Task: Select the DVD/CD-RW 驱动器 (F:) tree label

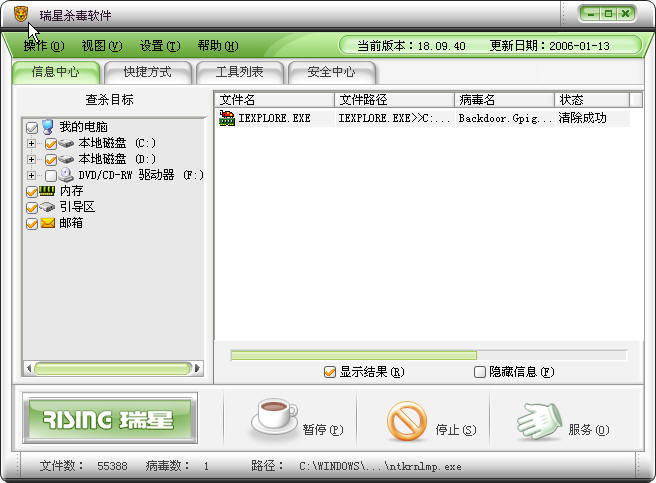Action: click(x=141, y=175)
